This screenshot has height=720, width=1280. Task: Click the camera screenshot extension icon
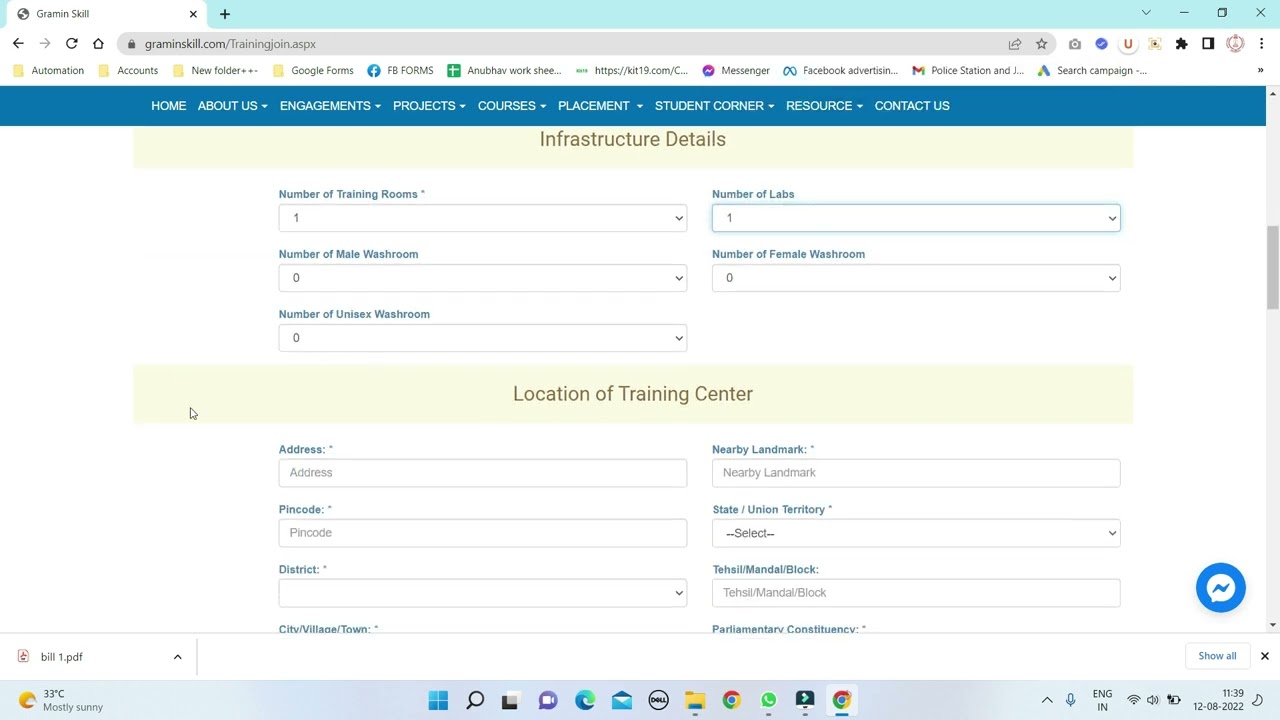(1075, 44)
